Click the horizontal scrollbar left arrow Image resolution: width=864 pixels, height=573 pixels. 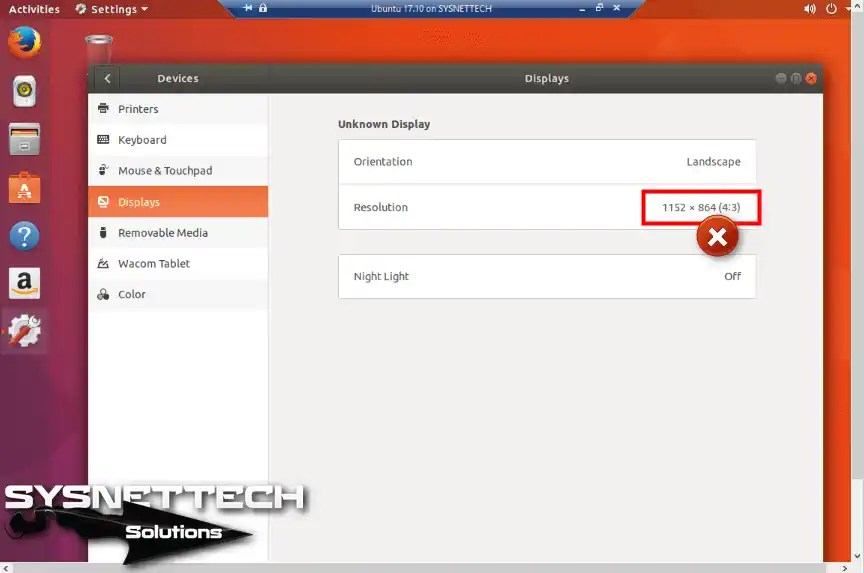click(6, 567)
